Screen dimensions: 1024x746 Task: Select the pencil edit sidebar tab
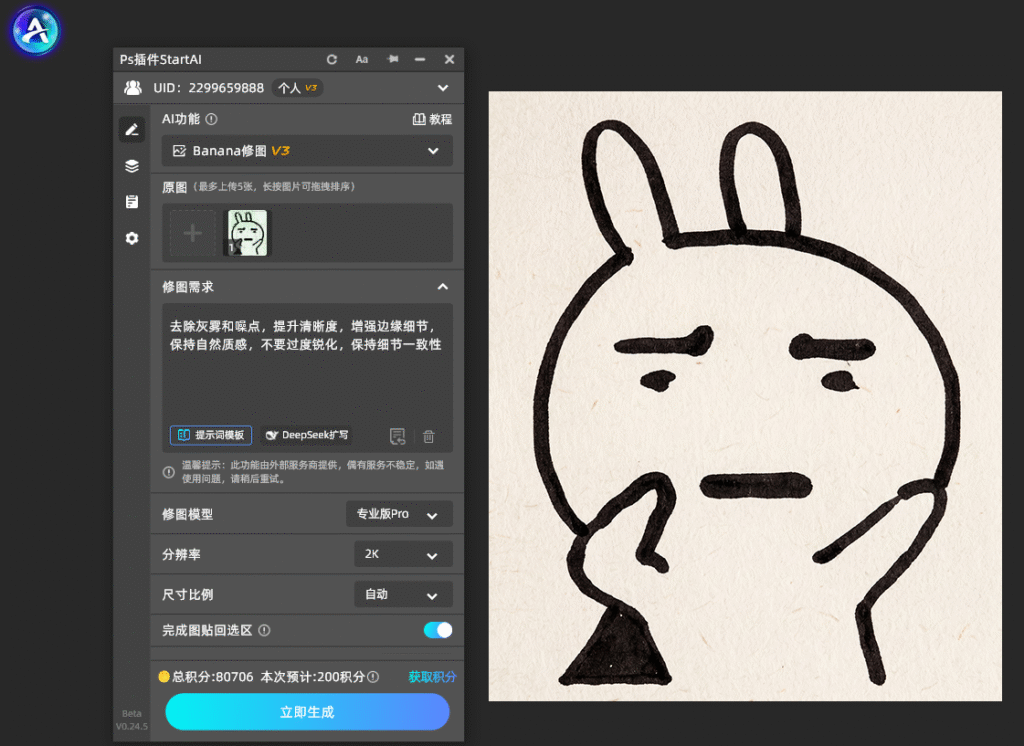click(x=132, y=130)
